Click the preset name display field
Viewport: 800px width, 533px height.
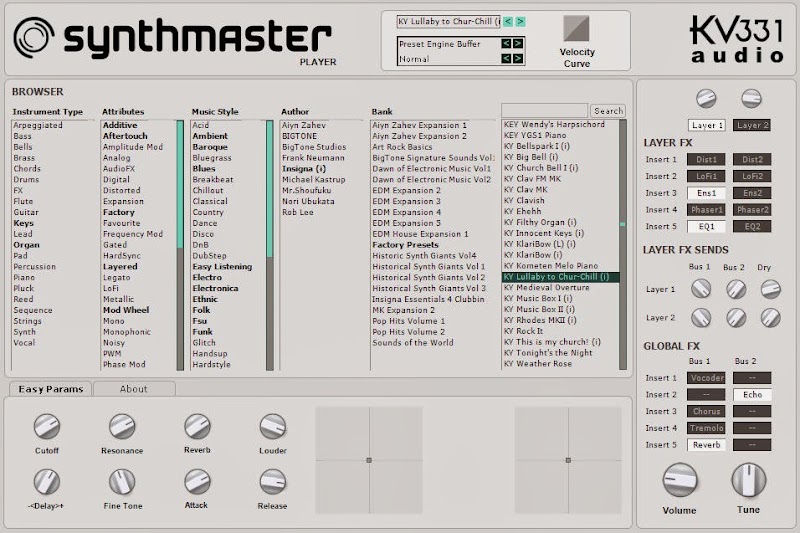coord(448,21)
